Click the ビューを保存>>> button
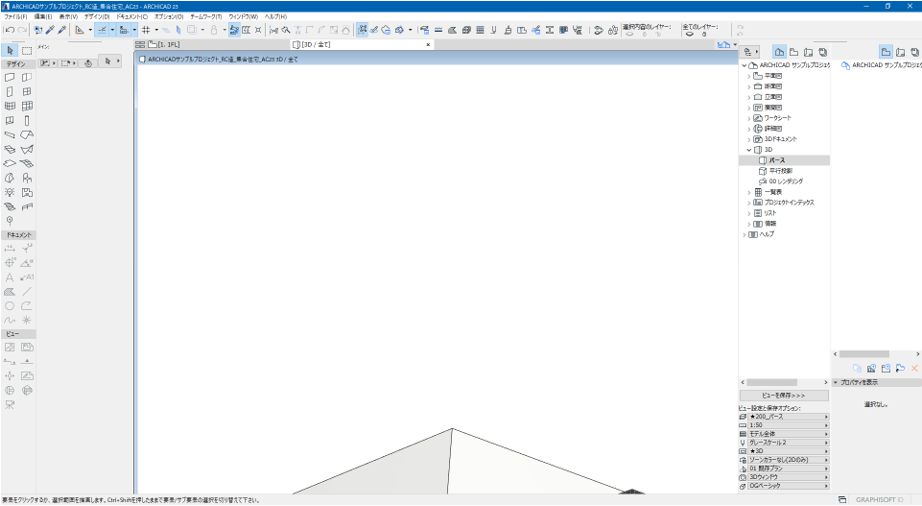Screen dimensions: 922x506 point(784,396)
